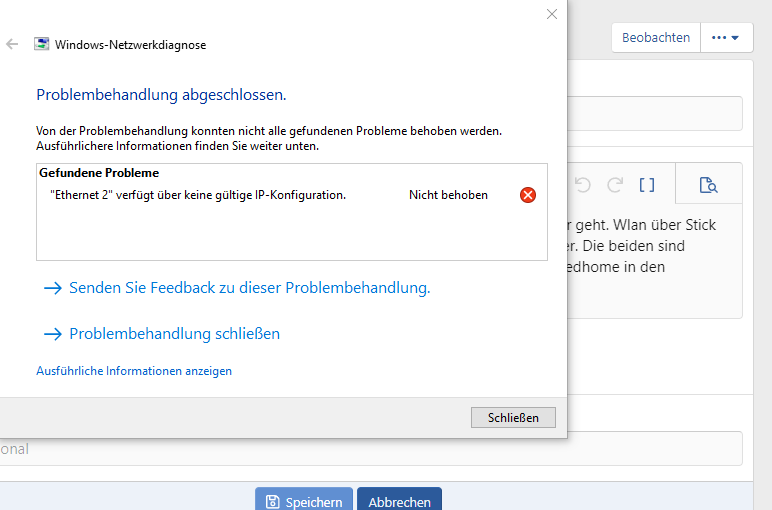Click the 'Gefundene Probleme' heading
This screenshot has width=772, height=510.
click(99, 173)
